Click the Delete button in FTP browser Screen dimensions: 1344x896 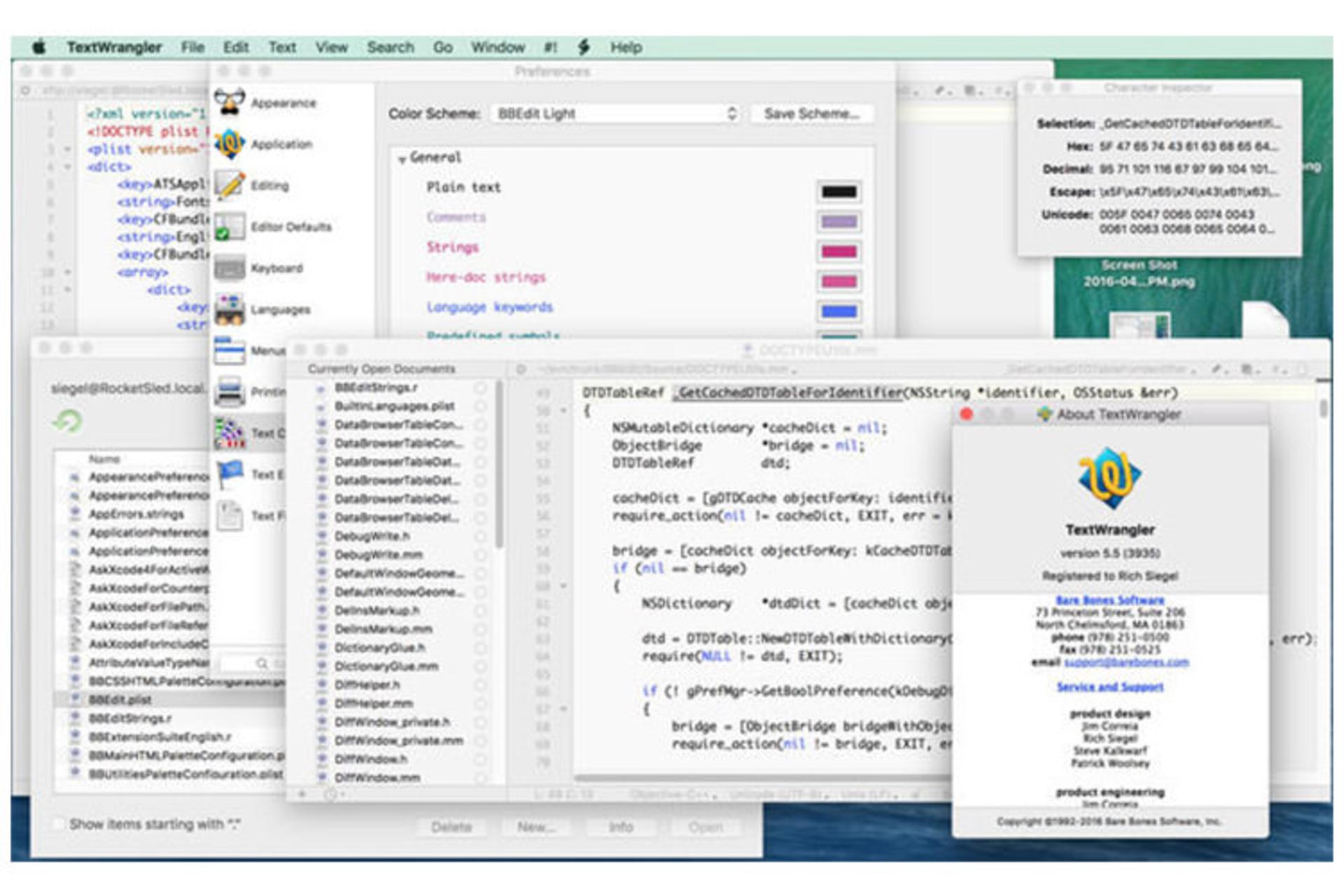[451, 827]
